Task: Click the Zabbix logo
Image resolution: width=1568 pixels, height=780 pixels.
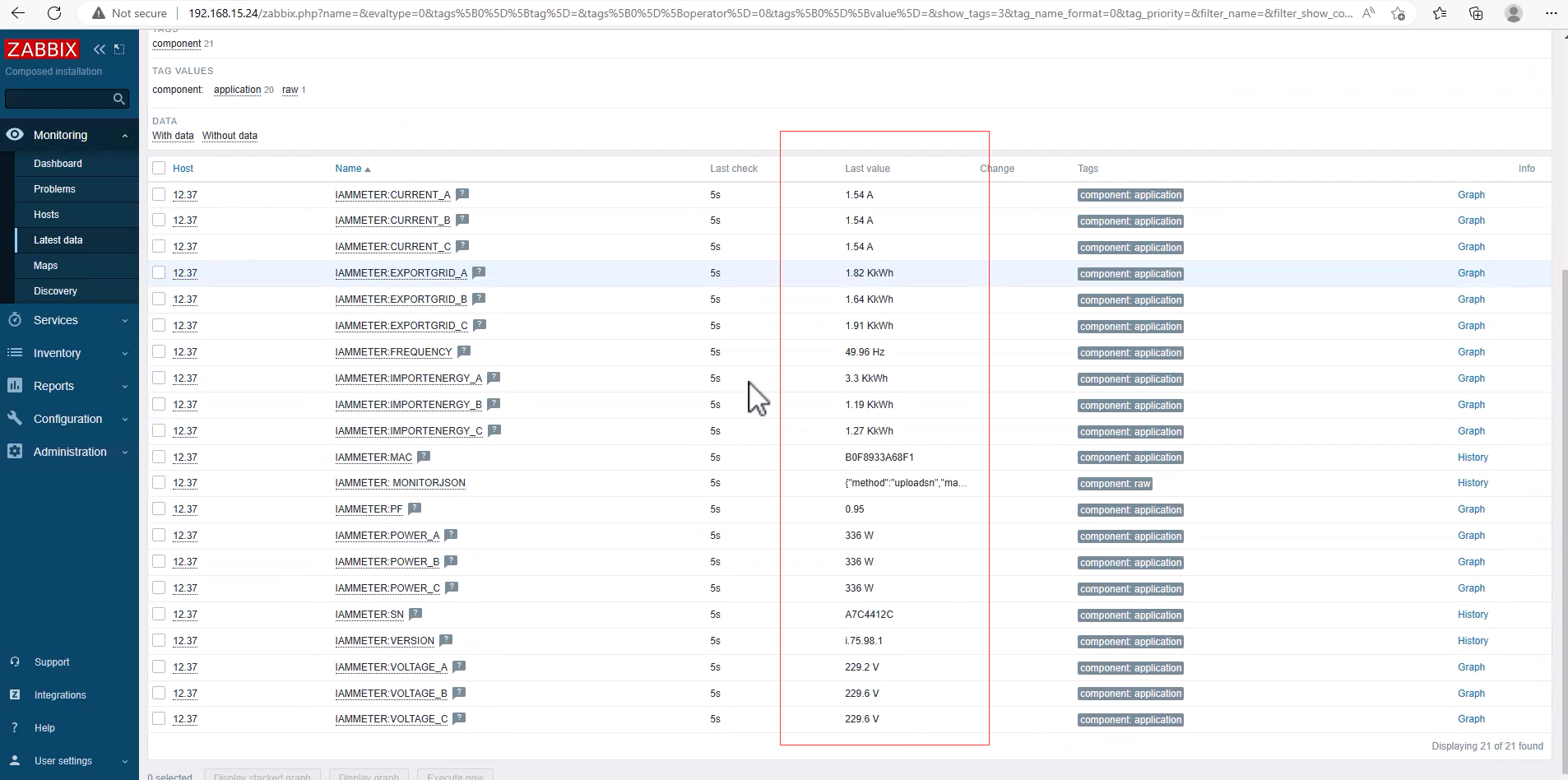Action: (x=42, y=49)
